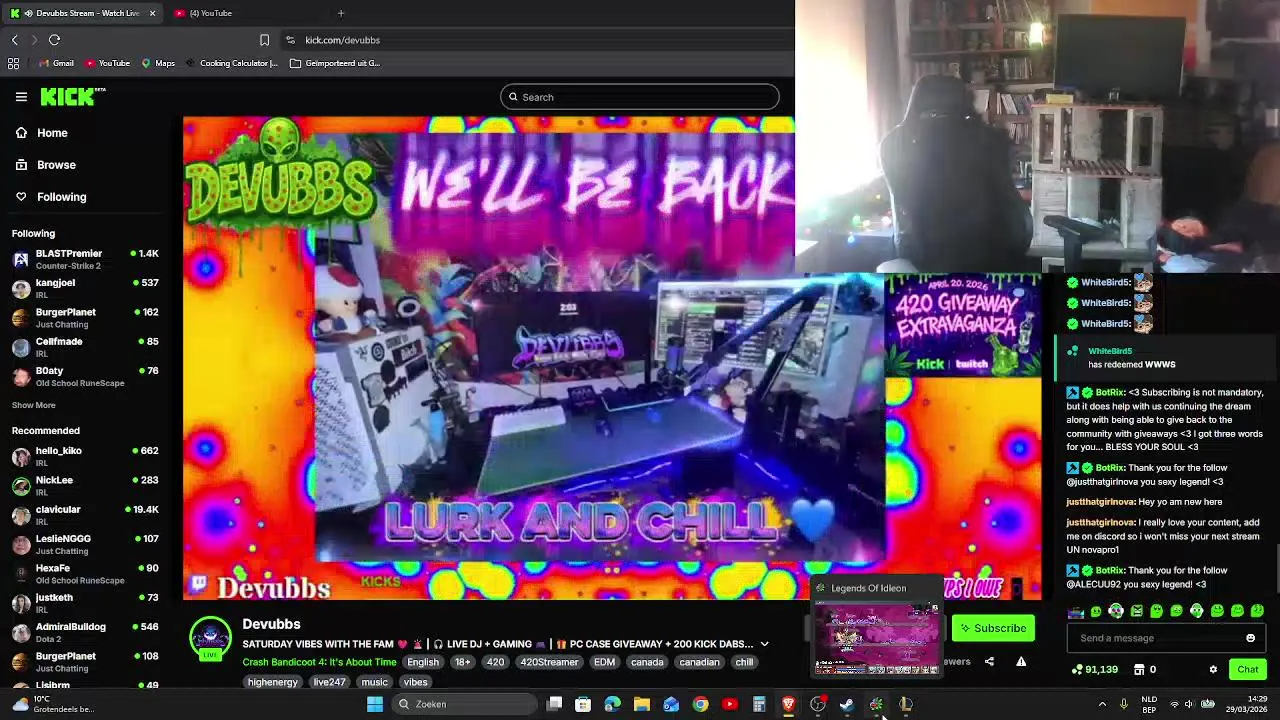Click the Devubbs live avatar
The width and height of the screenshot is (1280, 720).
[x=210, y=639]
